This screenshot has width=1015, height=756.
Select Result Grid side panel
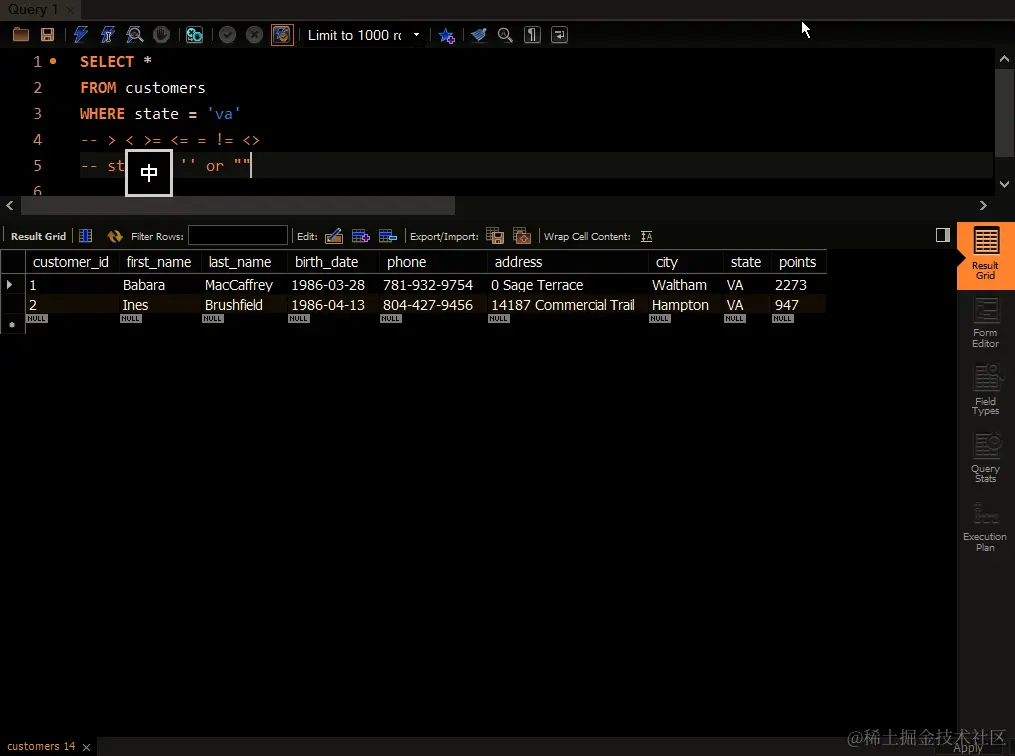point(985,255)
